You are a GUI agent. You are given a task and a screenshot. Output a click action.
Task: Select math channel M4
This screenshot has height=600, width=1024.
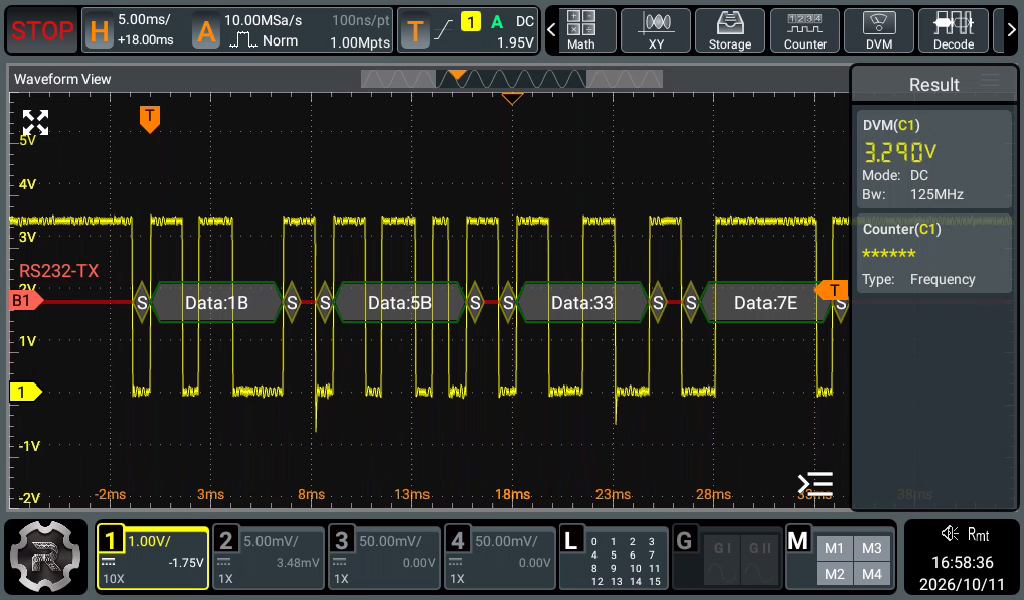coord(871,574)
